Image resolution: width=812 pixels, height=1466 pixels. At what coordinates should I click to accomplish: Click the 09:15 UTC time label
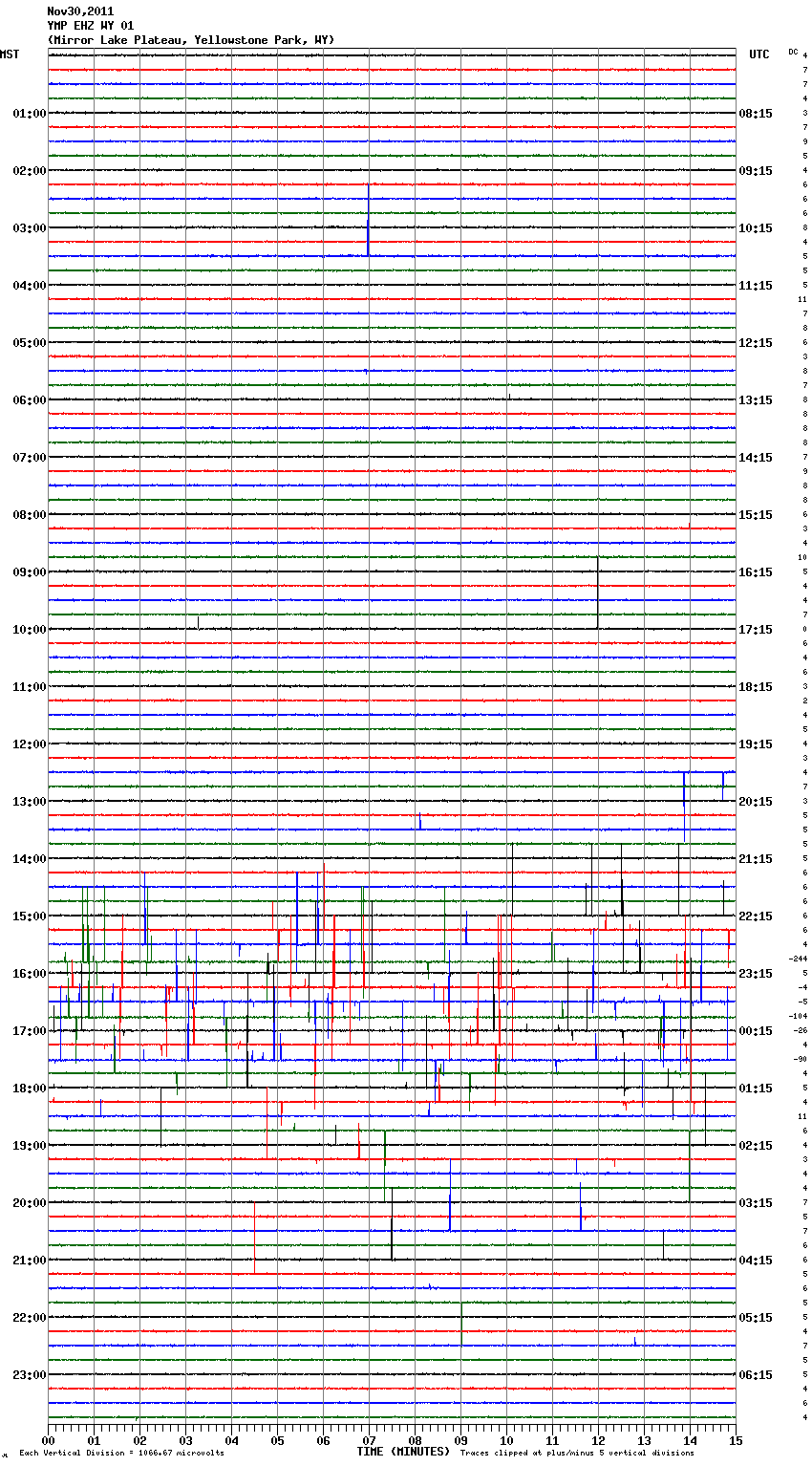(756, 171)
